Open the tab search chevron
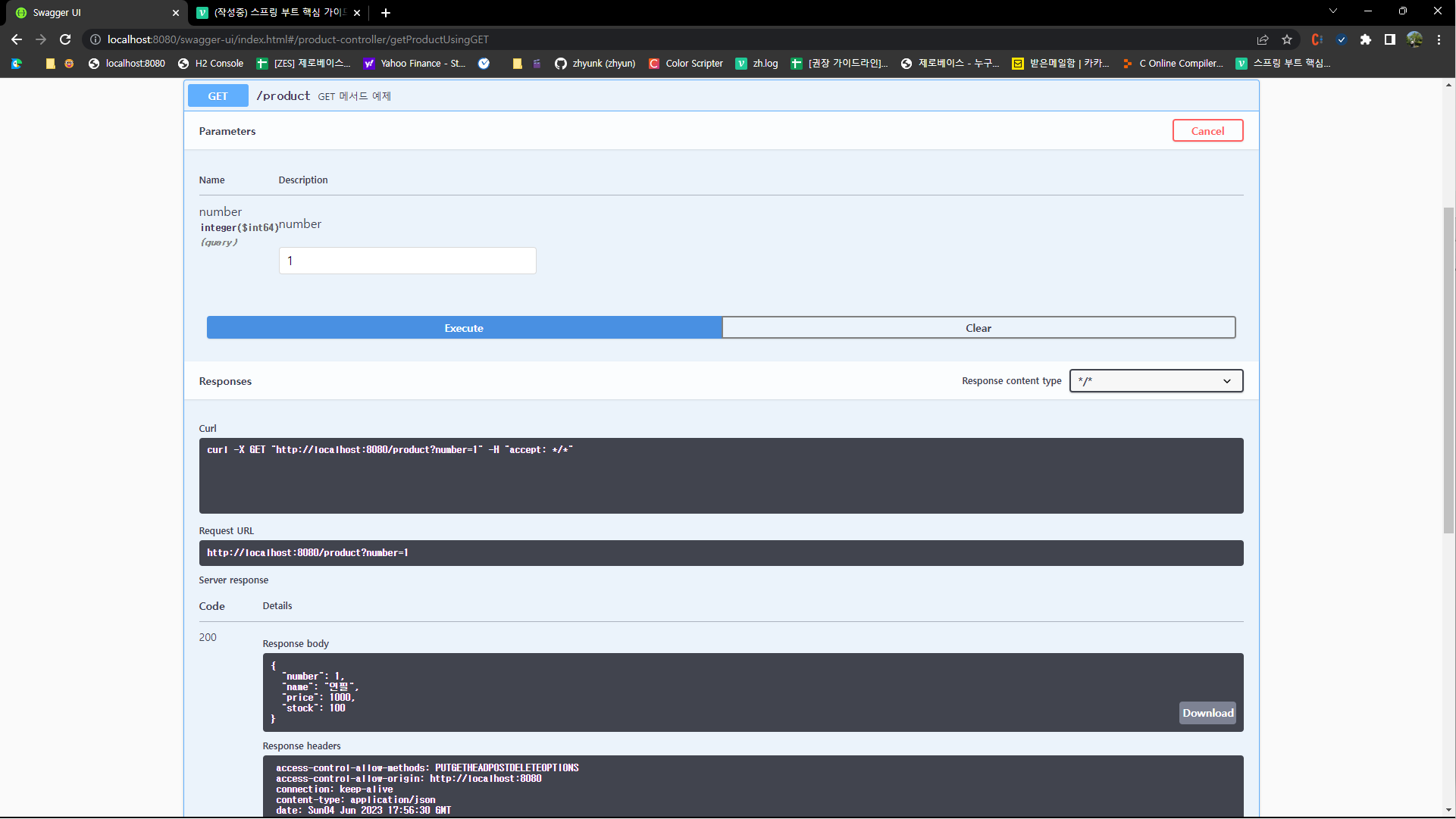Viewport: 1456px width, 819px height. pos(1333,11)
